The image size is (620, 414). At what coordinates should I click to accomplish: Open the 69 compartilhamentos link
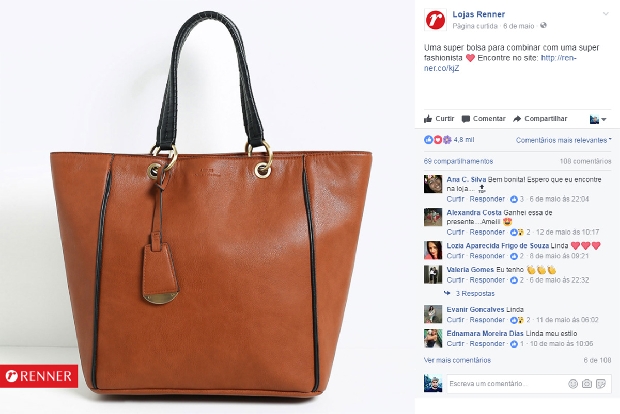[458, 161]
